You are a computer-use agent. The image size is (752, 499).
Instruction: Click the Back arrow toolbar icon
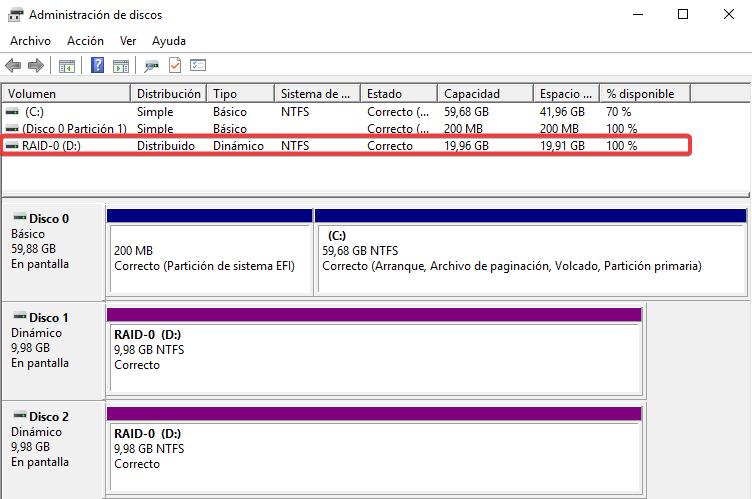[x=13, y=66]
